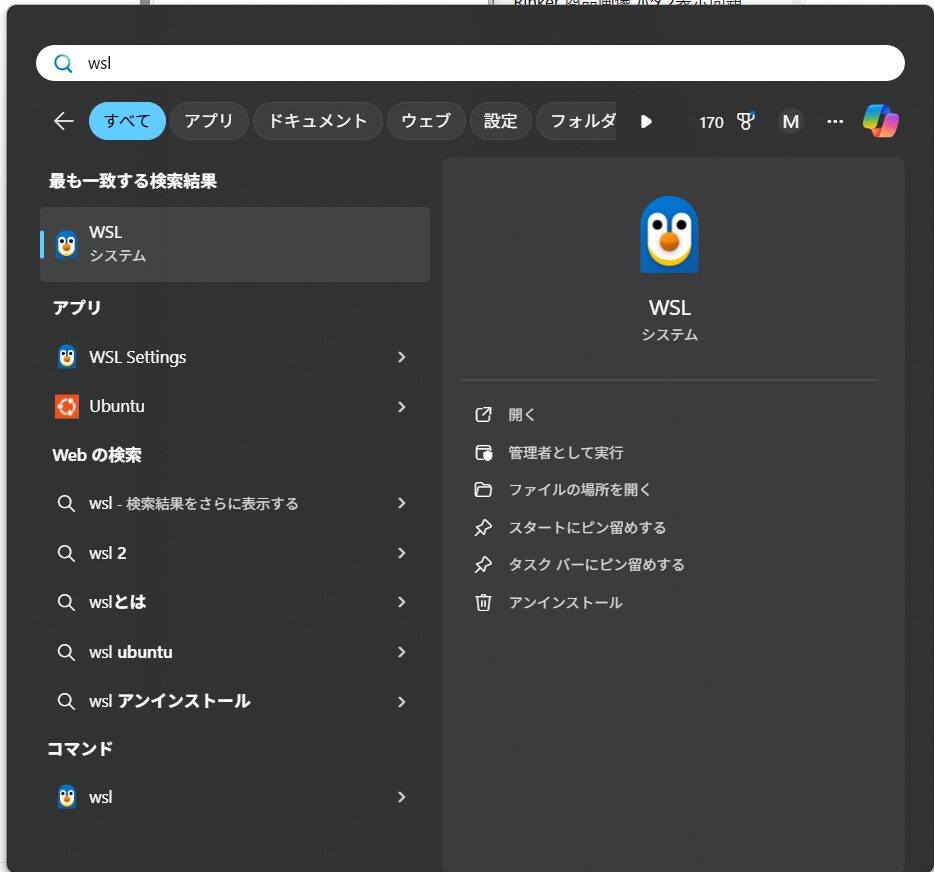Expand the wsl command result chevron
This screenshot has height=872, width=934.
coord(401,797)
